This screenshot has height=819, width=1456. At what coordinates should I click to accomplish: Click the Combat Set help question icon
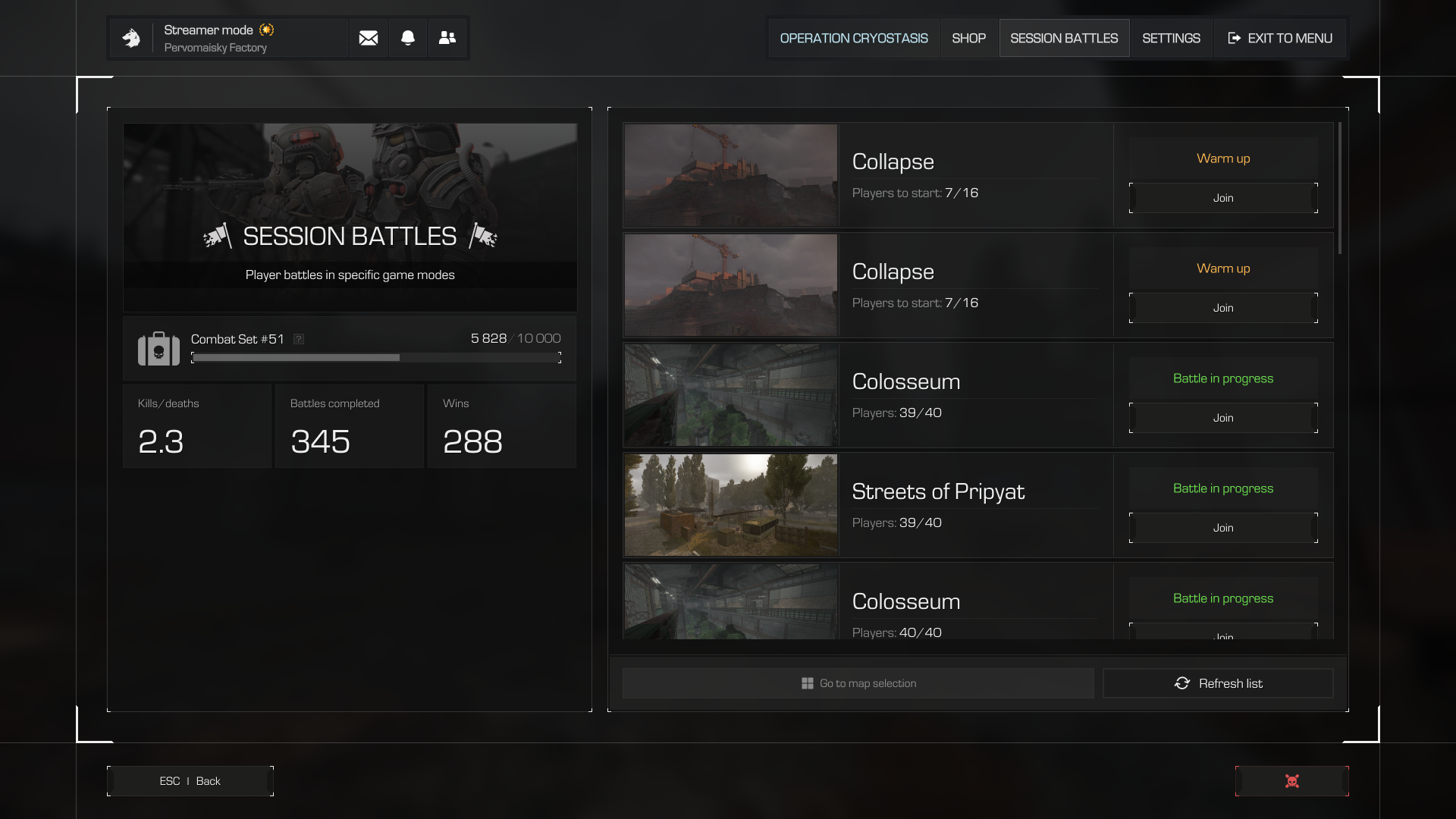299,339
